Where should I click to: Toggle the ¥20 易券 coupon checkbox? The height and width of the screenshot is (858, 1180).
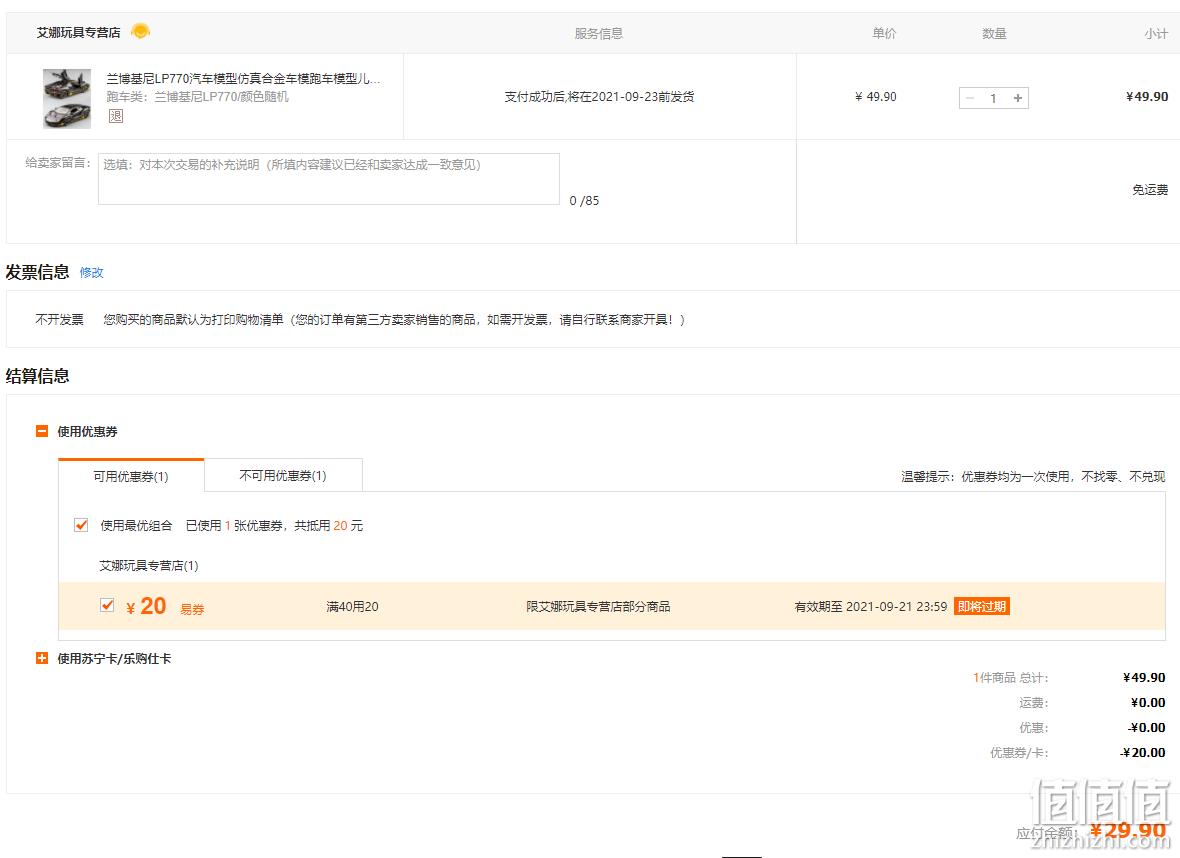pos(107,605)
